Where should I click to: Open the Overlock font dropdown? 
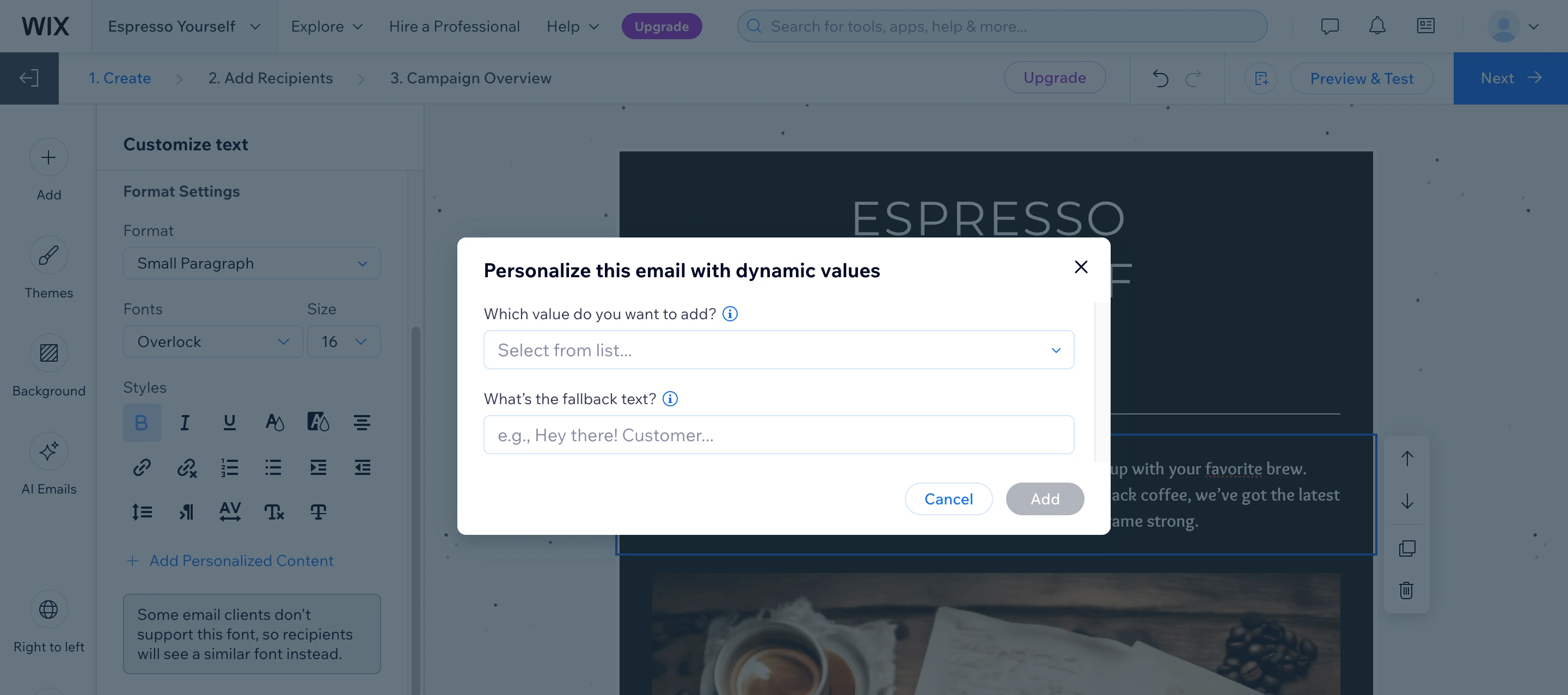pos(213,342)
